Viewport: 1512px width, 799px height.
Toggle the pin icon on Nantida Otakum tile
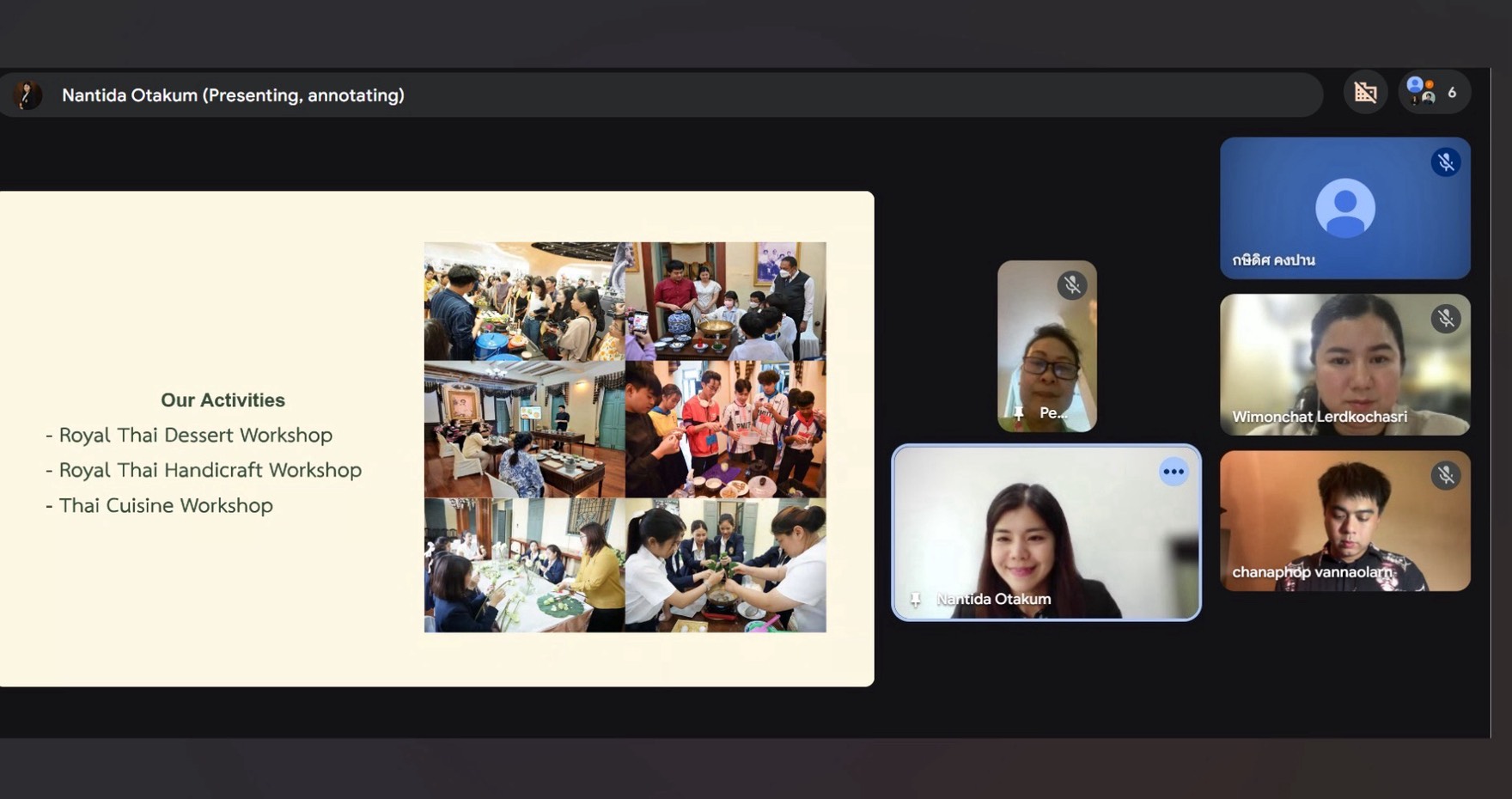[916, 600]
